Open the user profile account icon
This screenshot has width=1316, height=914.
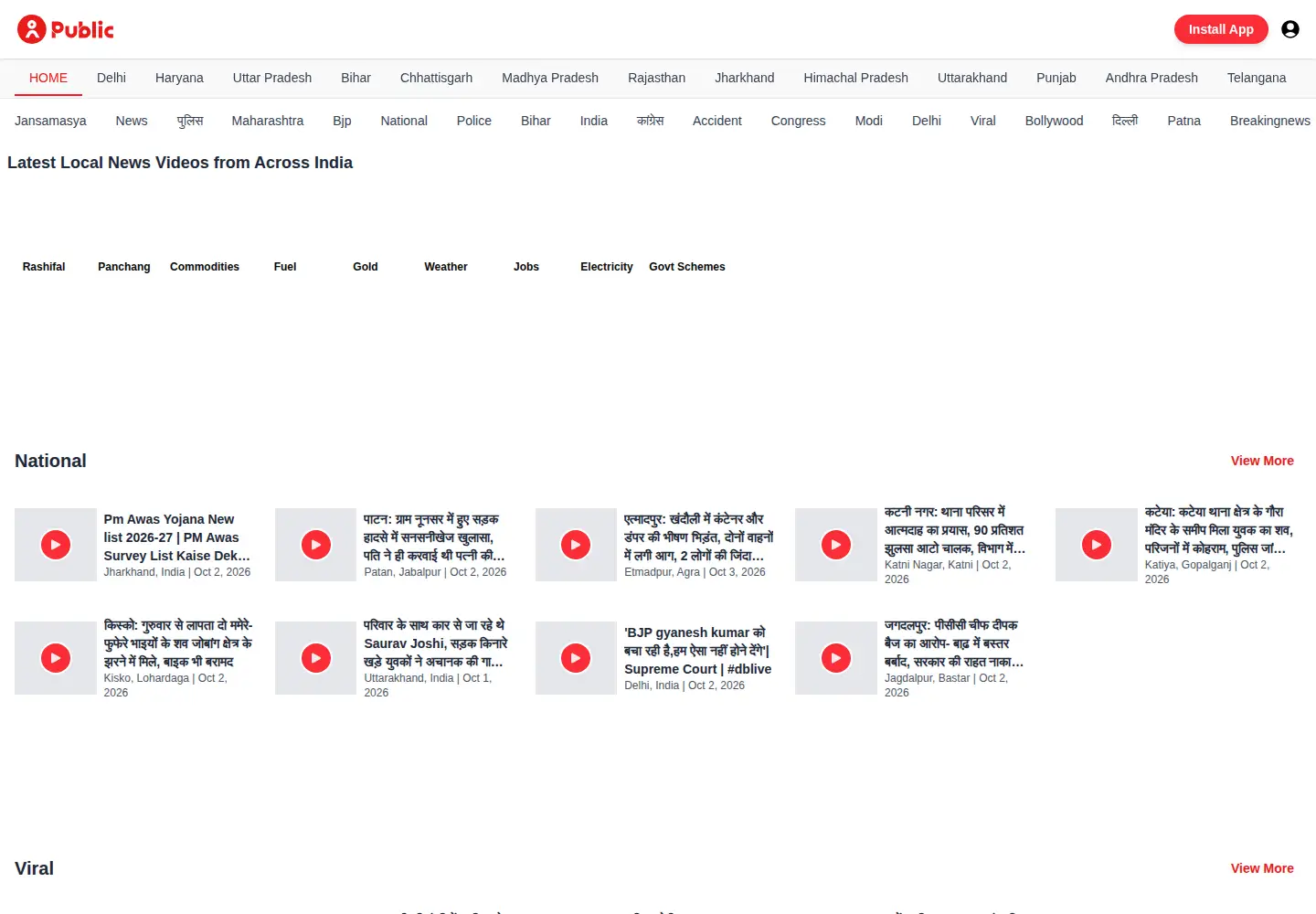click(x=1290, y=29)
